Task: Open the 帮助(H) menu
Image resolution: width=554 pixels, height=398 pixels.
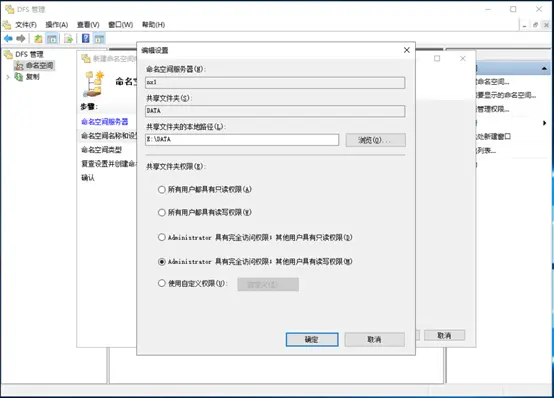Action: (153, 25)
